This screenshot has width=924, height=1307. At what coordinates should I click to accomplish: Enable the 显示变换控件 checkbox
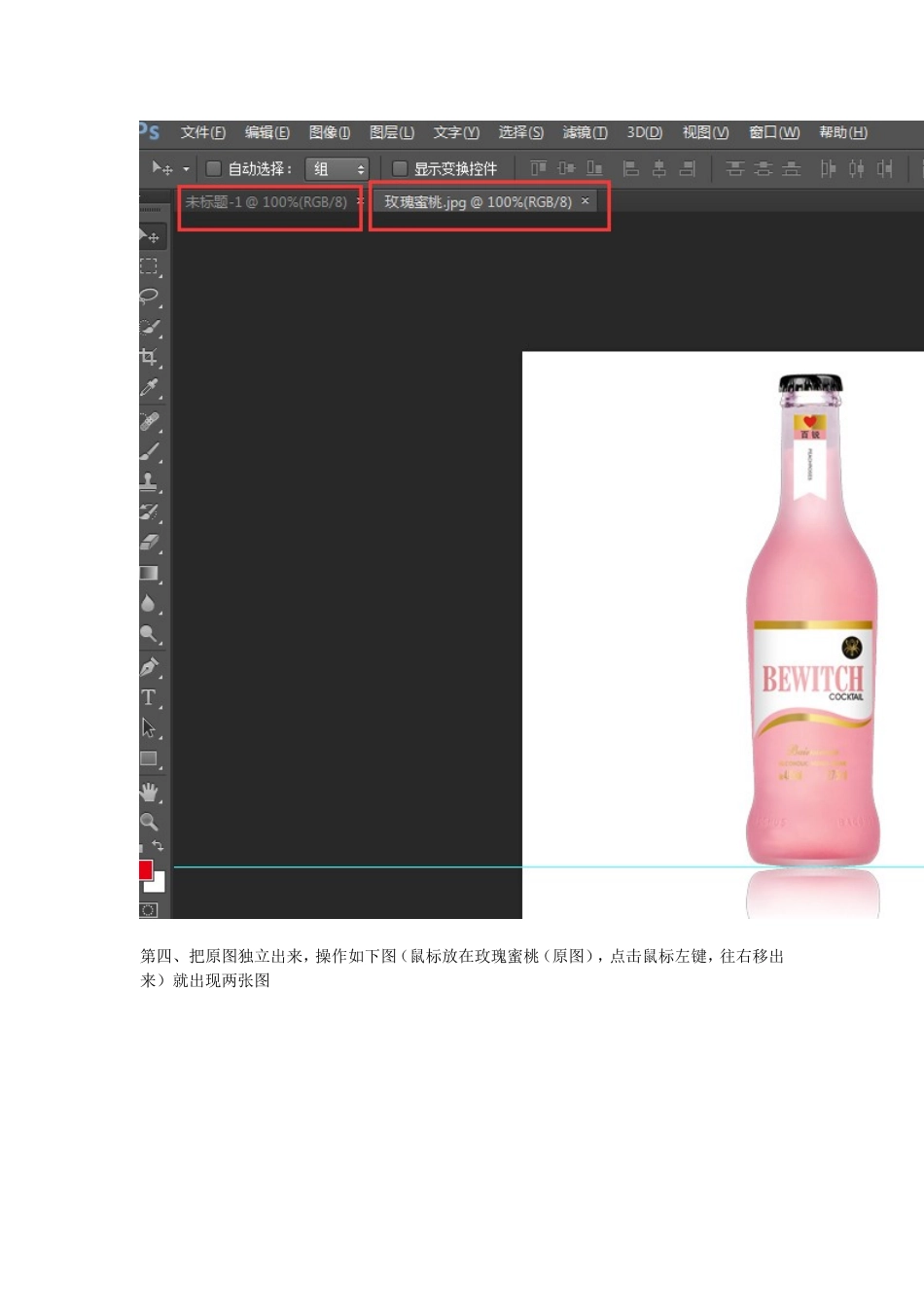coord(400,168)
